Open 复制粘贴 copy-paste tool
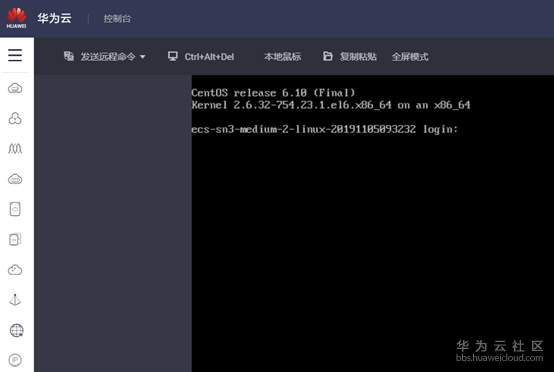Image resolution: width=554 pixels, height=372 pixels. click(x=358, y=57)
